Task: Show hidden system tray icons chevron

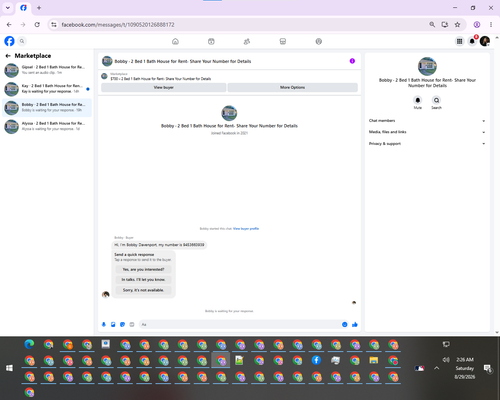Action: point(436,368)
